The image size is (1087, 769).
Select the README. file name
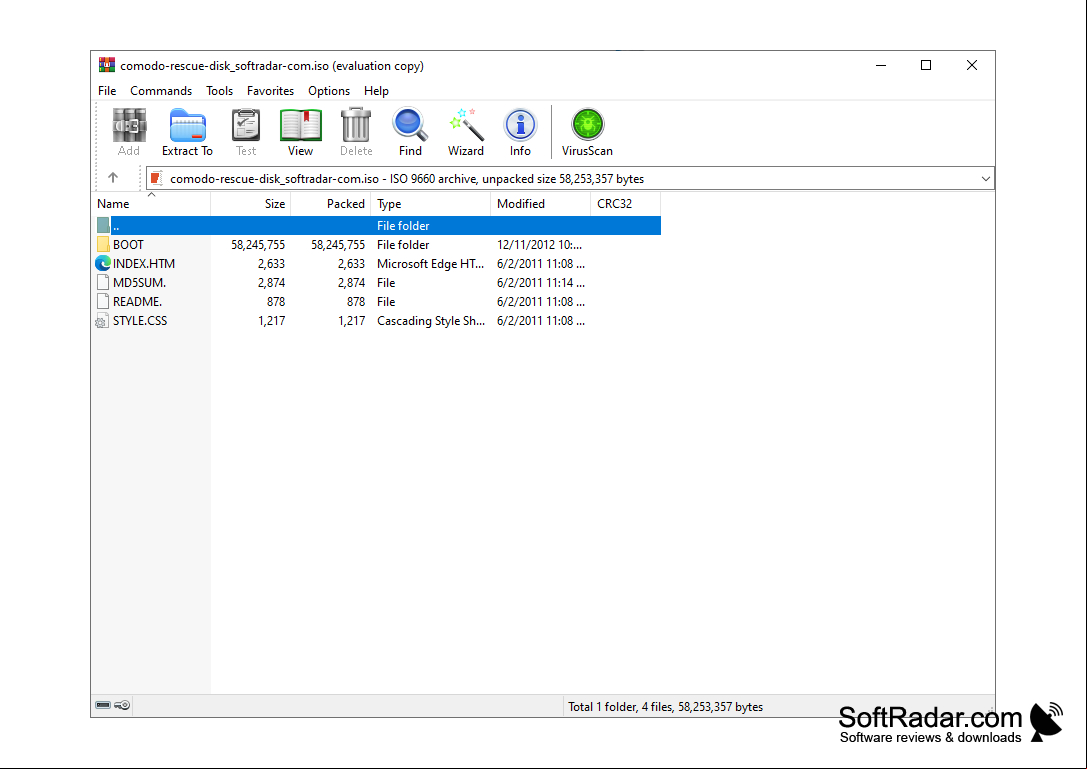tap(137, 302)
